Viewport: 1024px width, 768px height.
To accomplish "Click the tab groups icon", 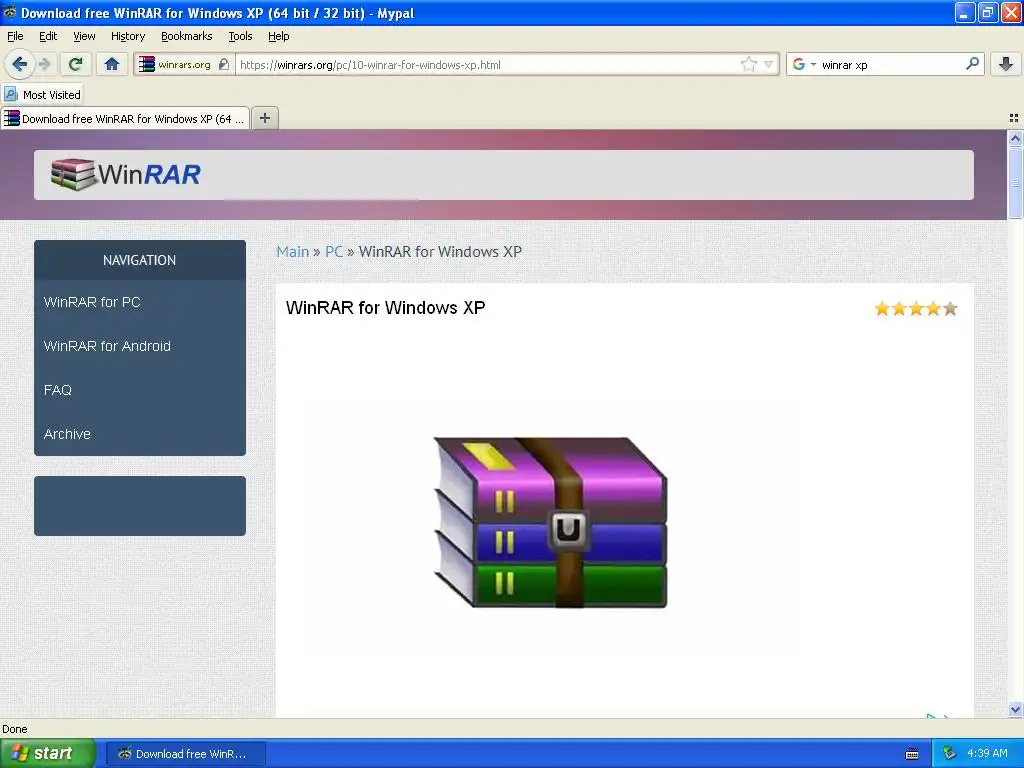I will pos(1014,118).
